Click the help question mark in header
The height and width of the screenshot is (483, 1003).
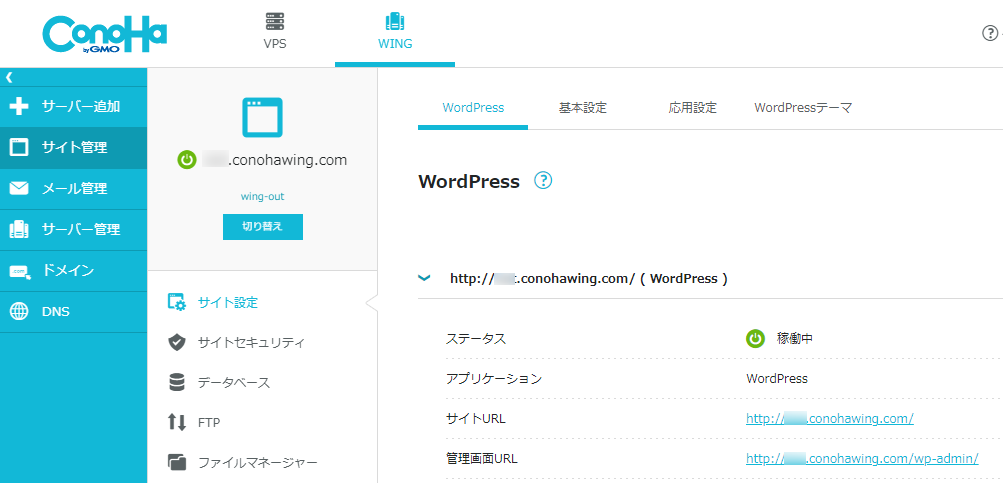coord(990,33)
